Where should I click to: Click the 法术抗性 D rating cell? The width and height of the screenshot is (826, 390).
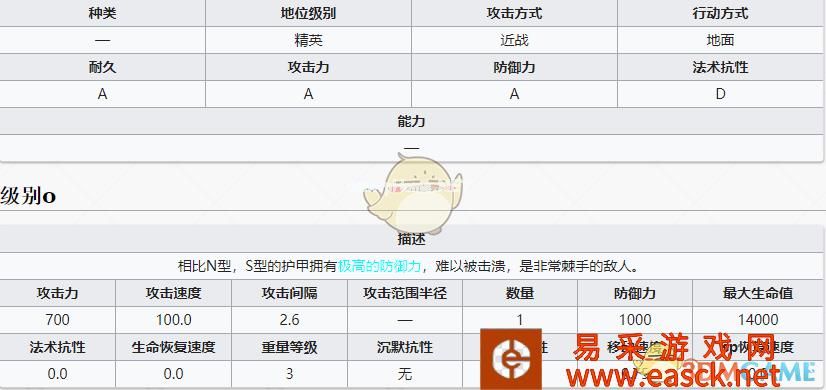[721, 94]
